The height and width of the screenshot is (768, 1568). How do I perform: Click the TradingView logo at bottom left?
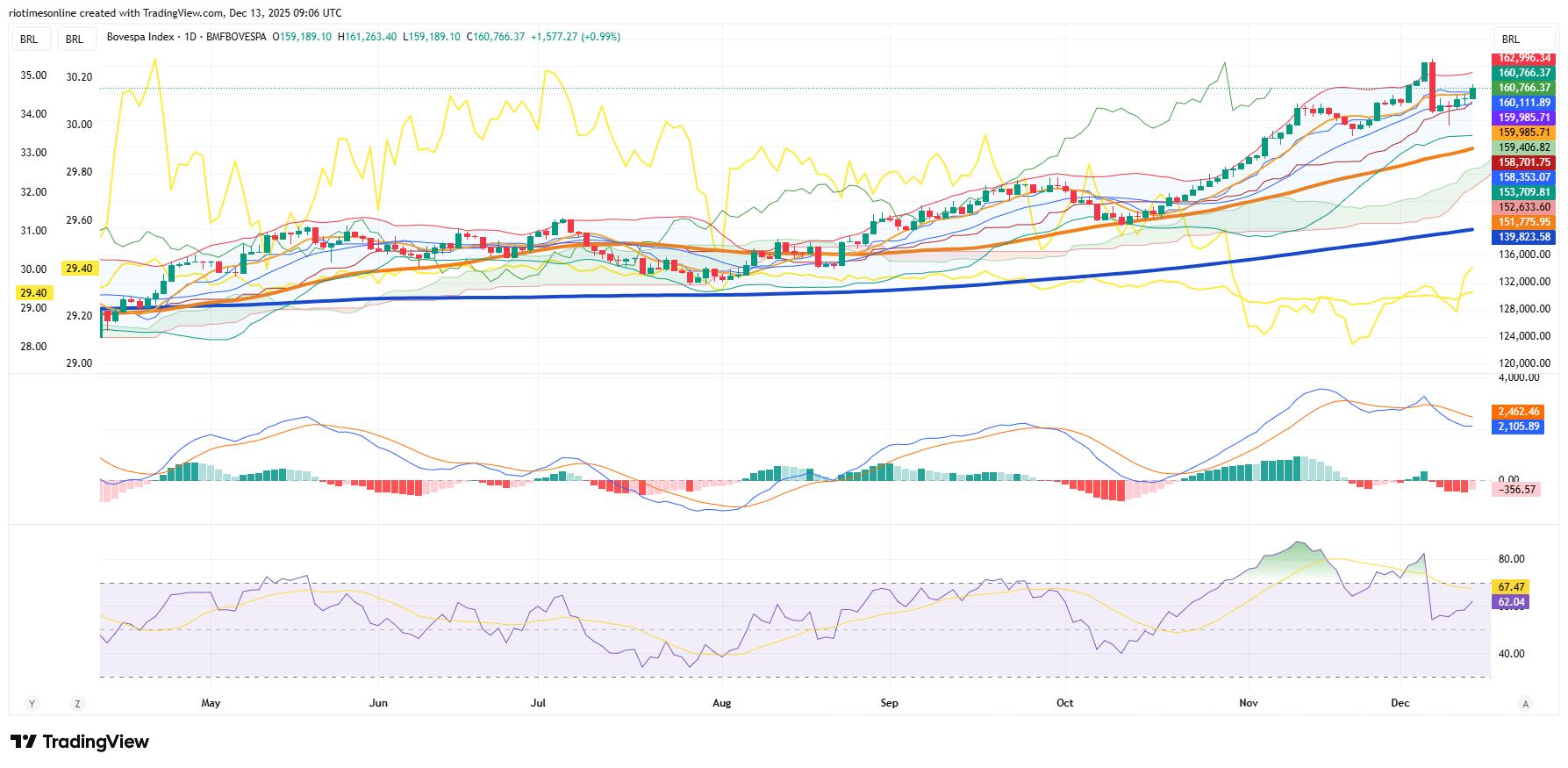(x=80, y=742)
